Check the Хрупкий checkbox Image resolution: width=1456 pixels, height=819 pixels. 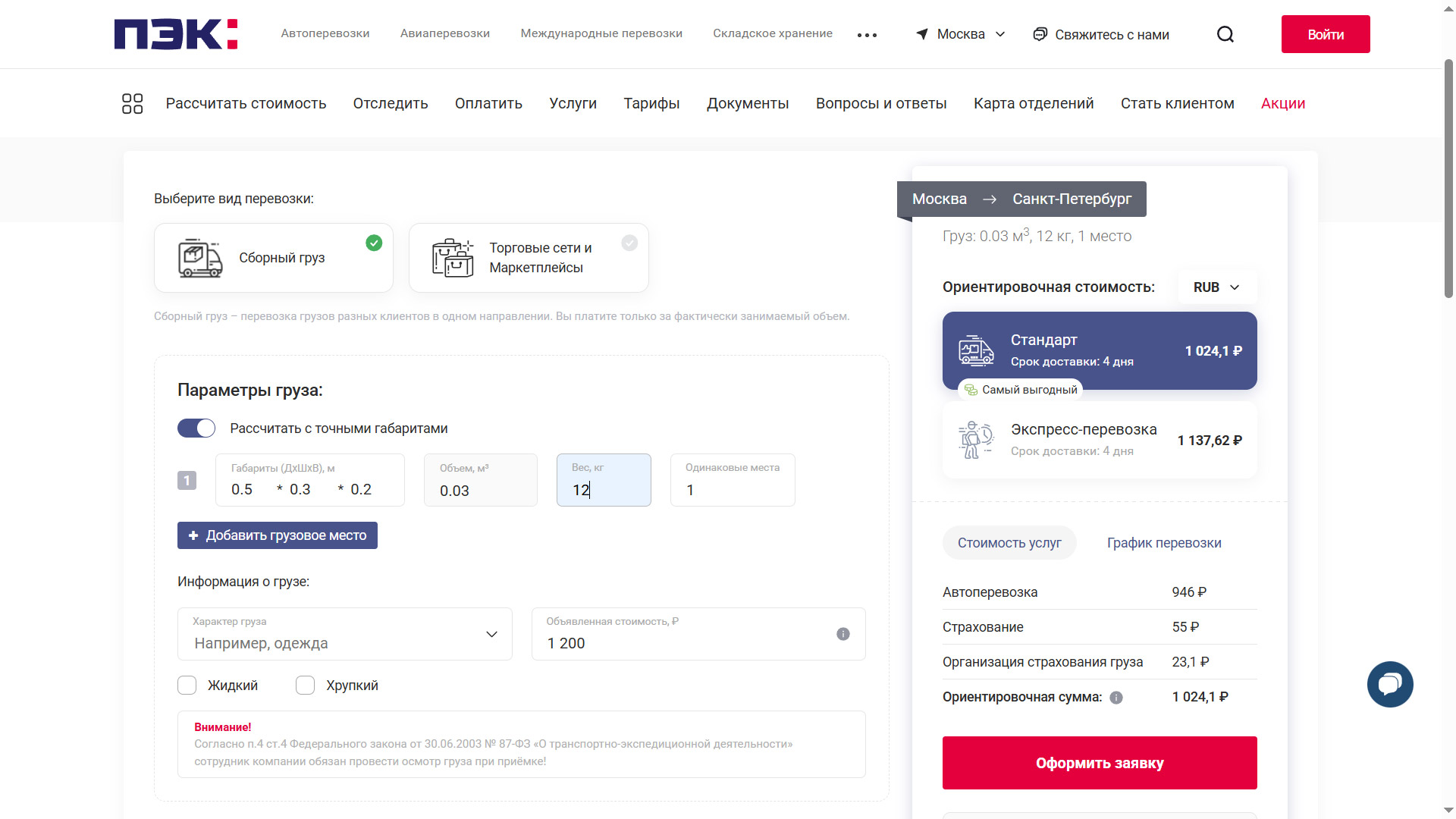(x=306, y=686)
